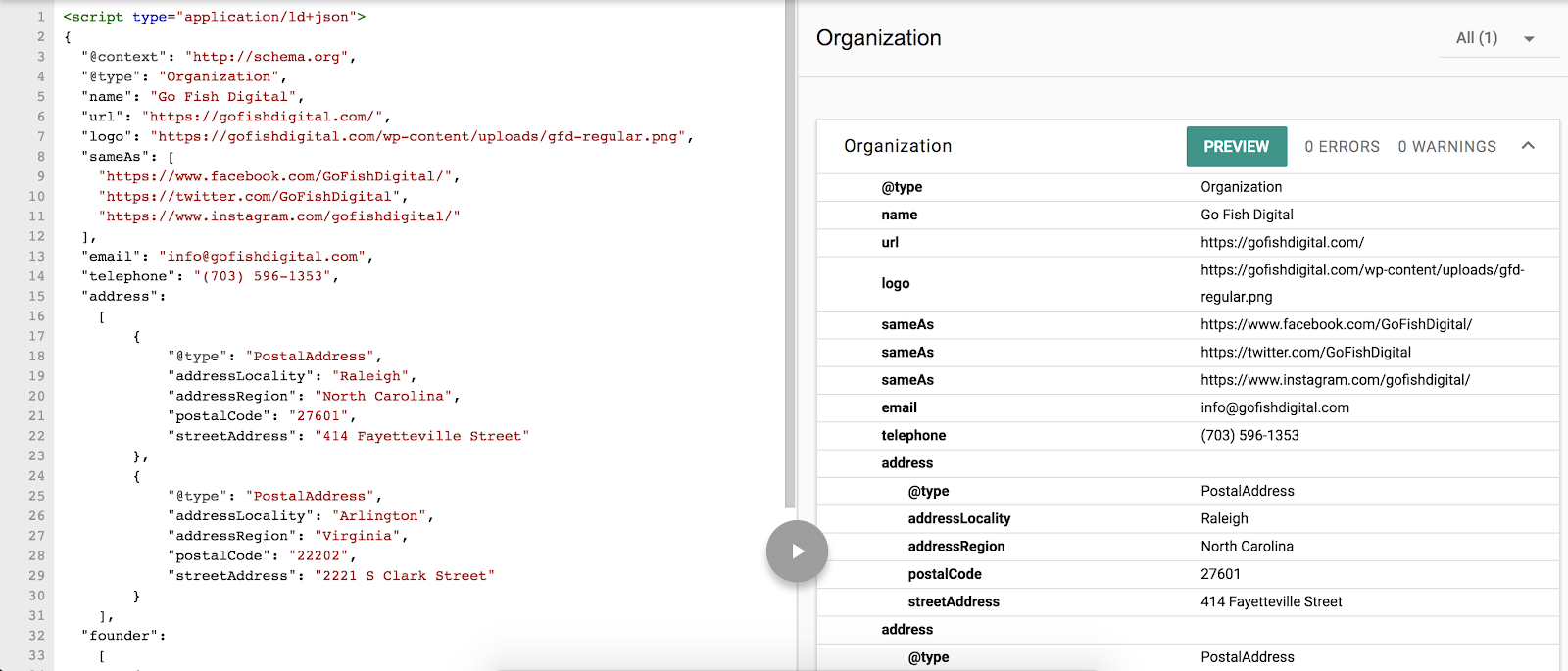Click the Facebook sameAs URL in results
This screenshot has height=671, width=1568.
point(1336,324)
